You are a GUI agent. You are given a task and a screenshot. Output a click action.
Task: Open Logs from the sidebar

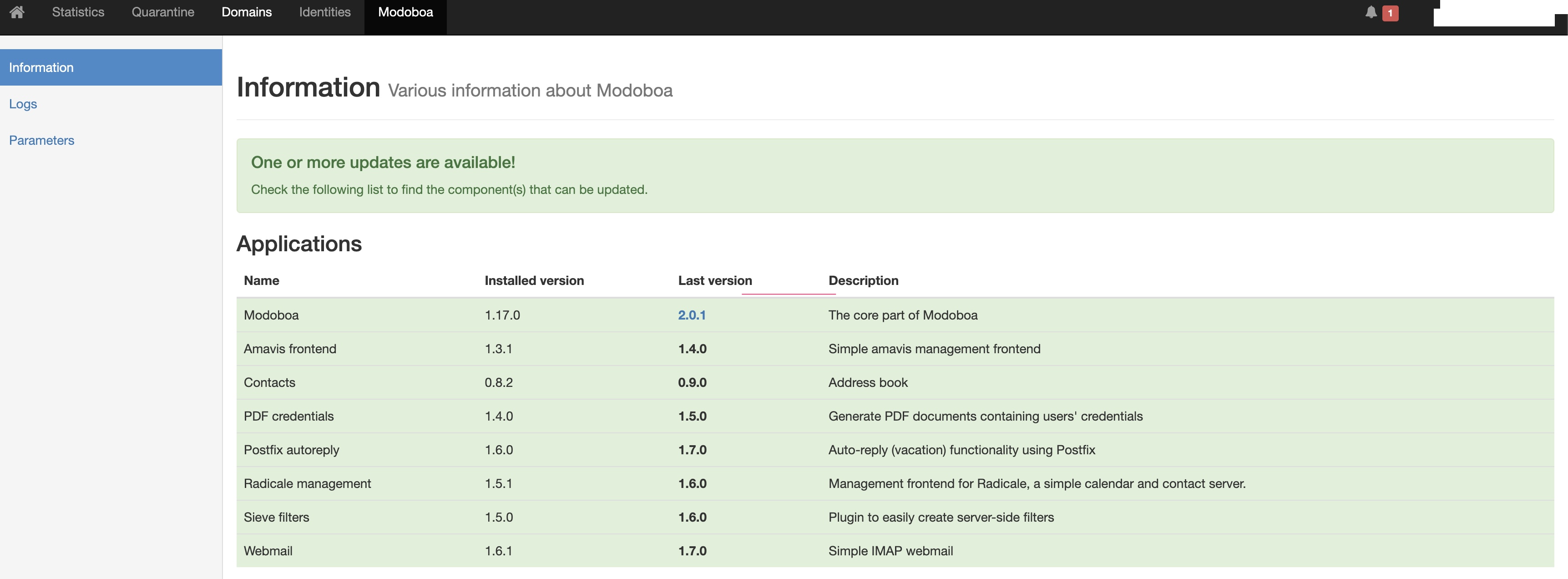coord(23,103)
